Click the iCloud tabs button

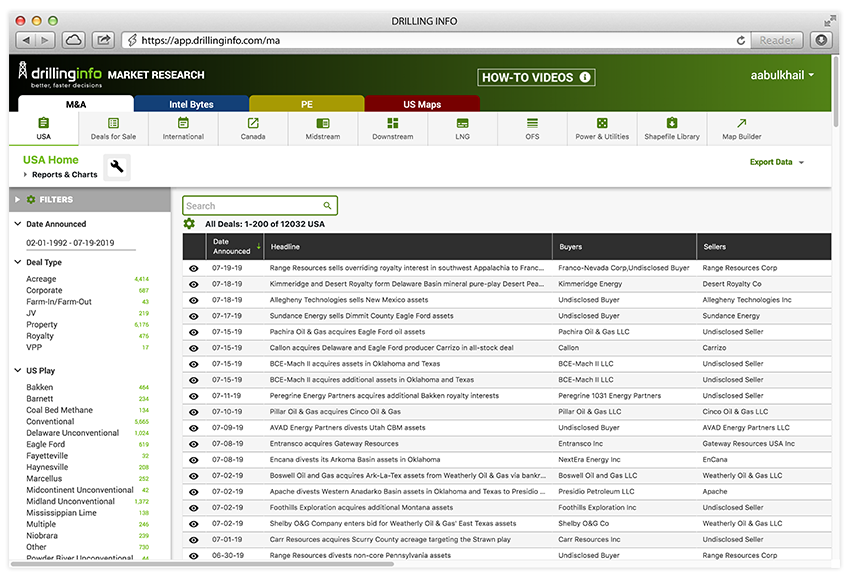point(74,40)
